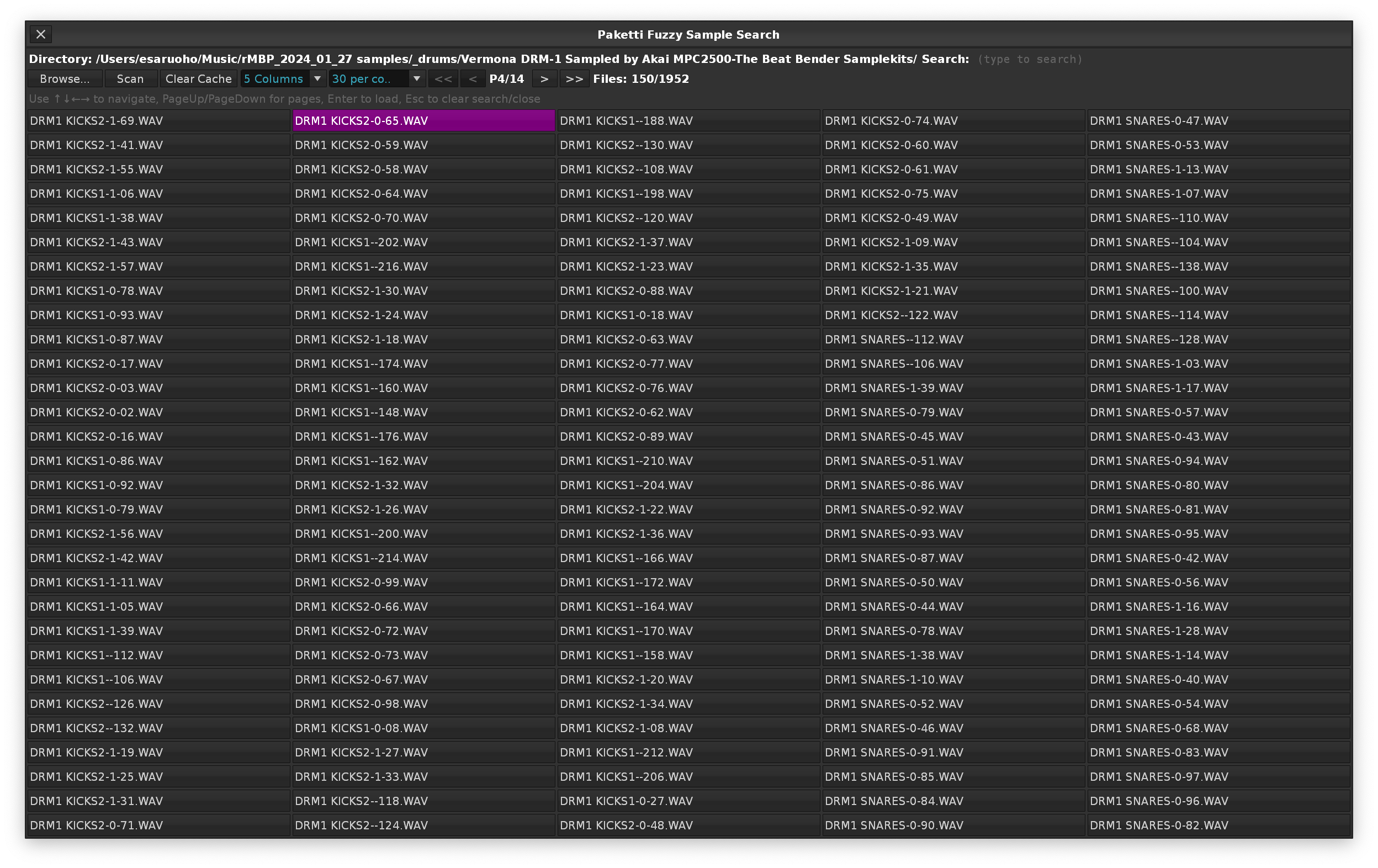Go to next page with > button

click(544, 79)
